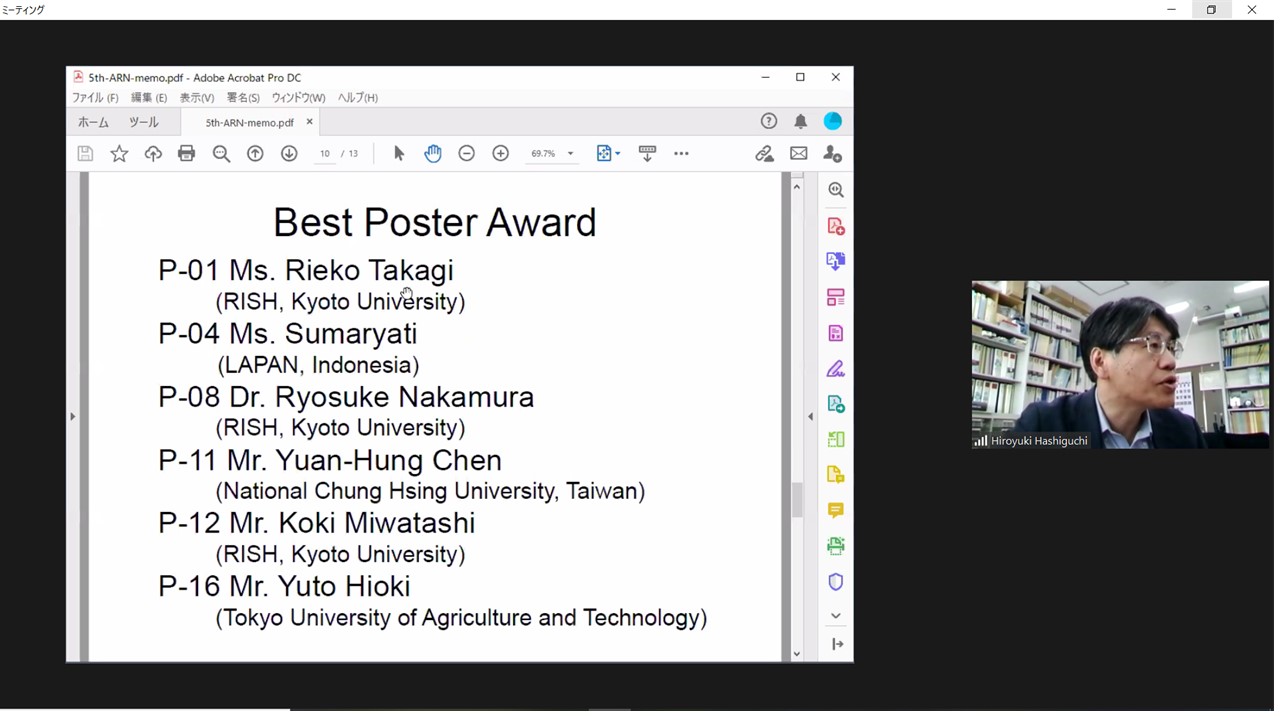The image size is (1280, 720).
Task: Open the ファイル (F) menu
Action: click(95, 98)
